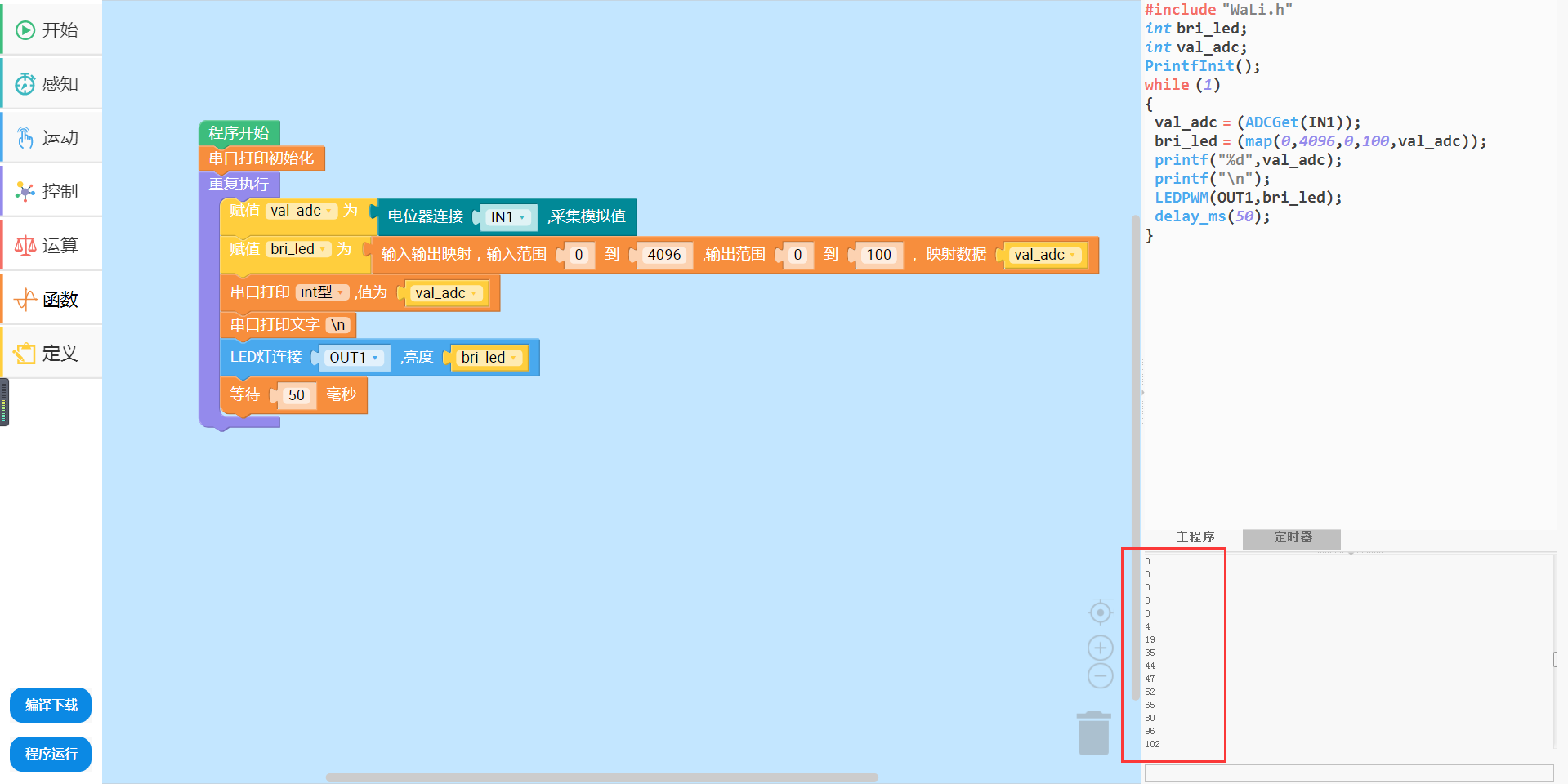1568x784 pixels.
Task: Open the 控制 control category icon
Action: [x=25, y=192]
